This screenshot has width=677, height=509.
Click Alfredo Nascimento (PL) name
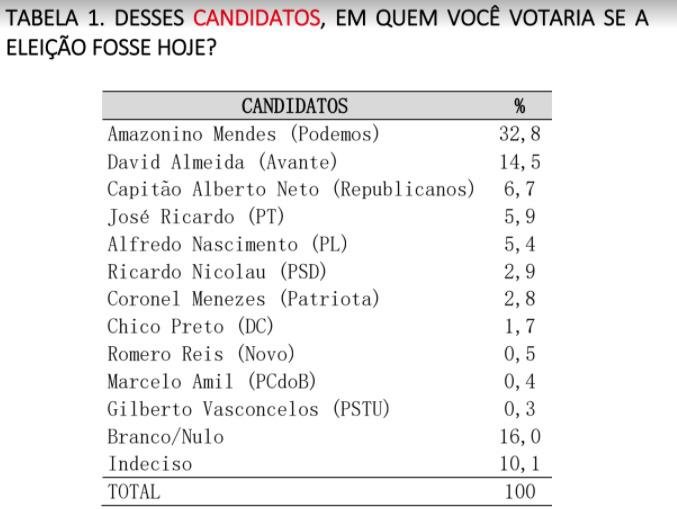[226, 244]
